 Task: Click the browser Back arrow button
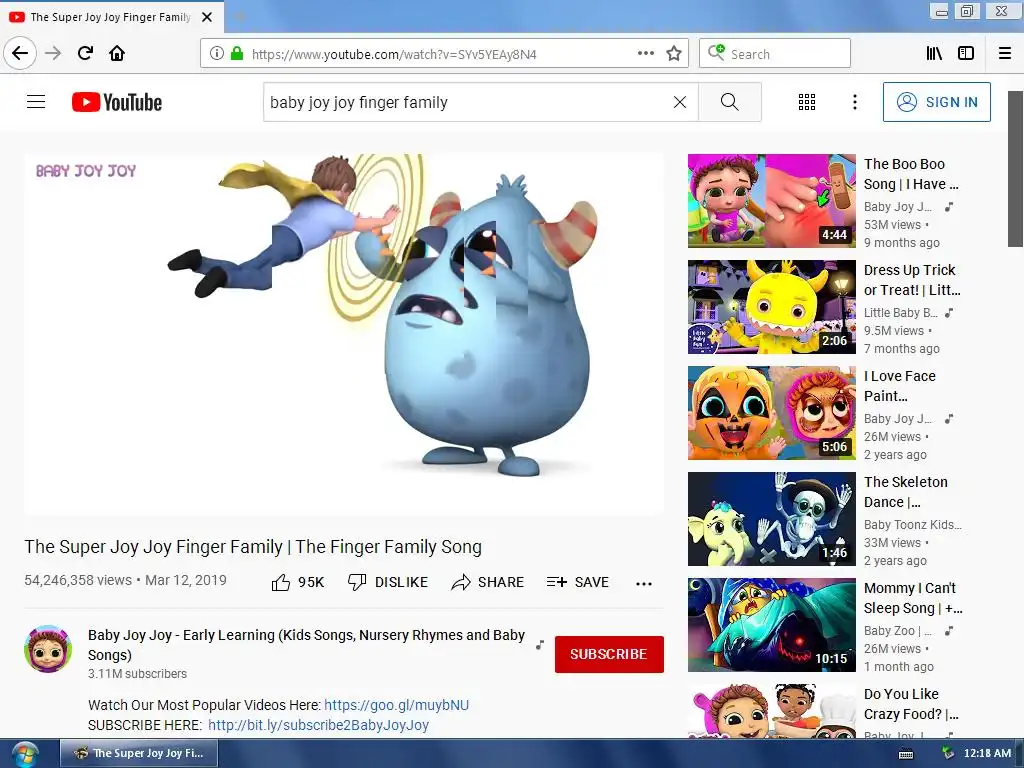pyautogui.click(x=20, y=53)
